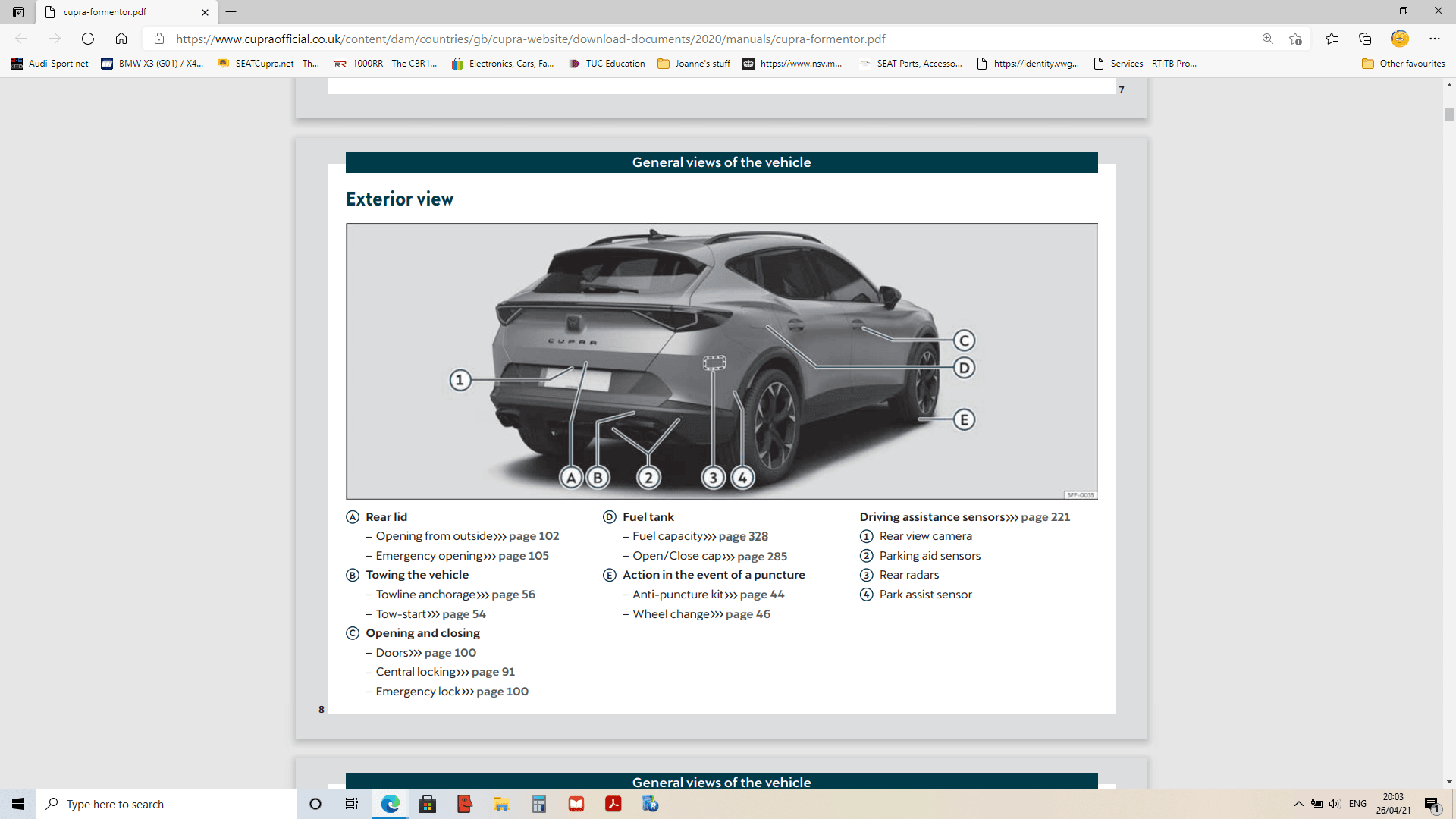Open a new tab with plus button

point(231,12)
